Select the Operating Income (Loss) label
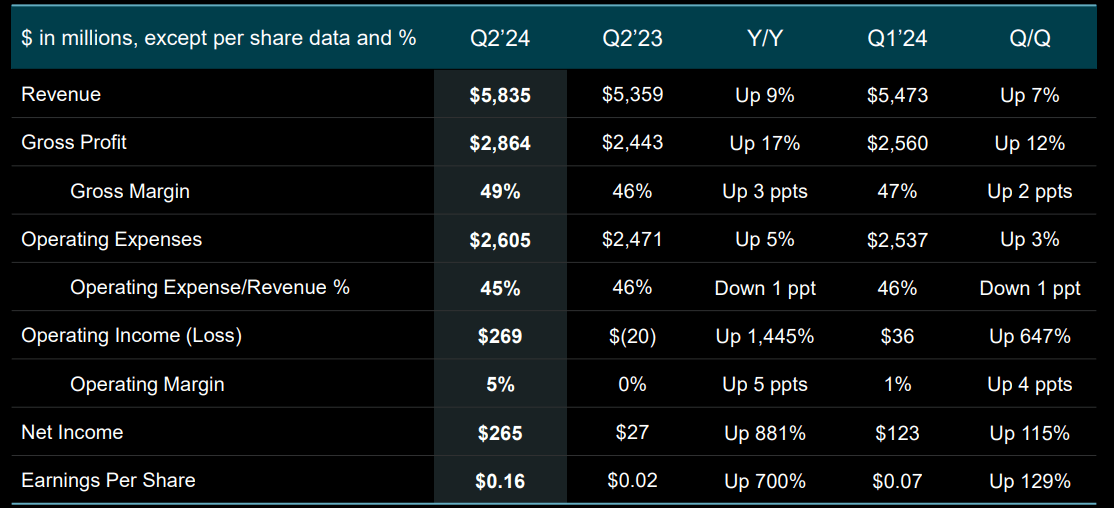Screen dimensions: 1114x508 coord(131,336)
